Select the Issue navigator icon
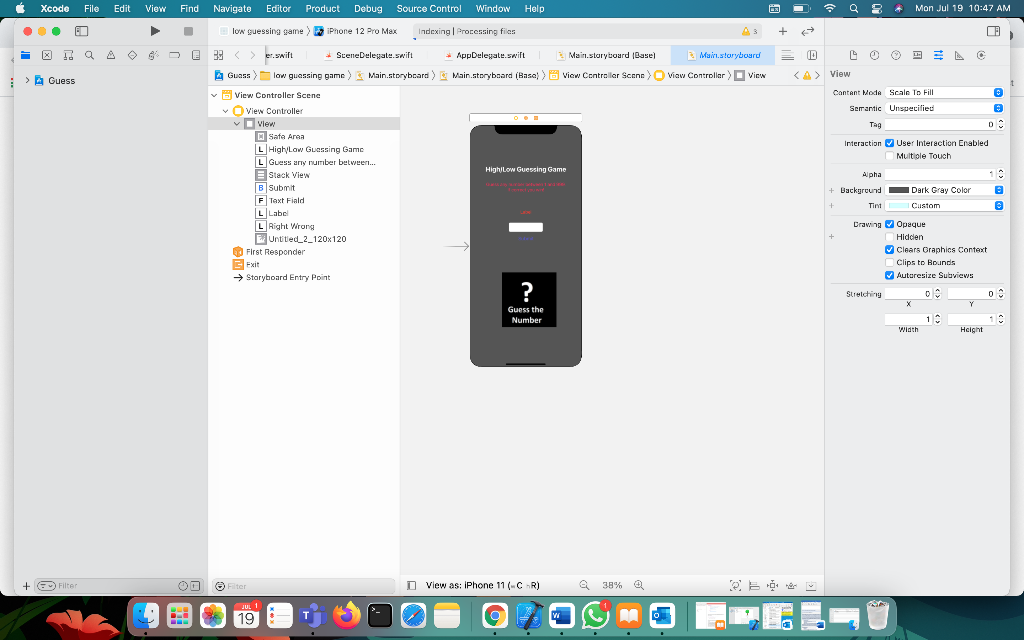This screenshot has width=1024, height=640. click(112, 55)
